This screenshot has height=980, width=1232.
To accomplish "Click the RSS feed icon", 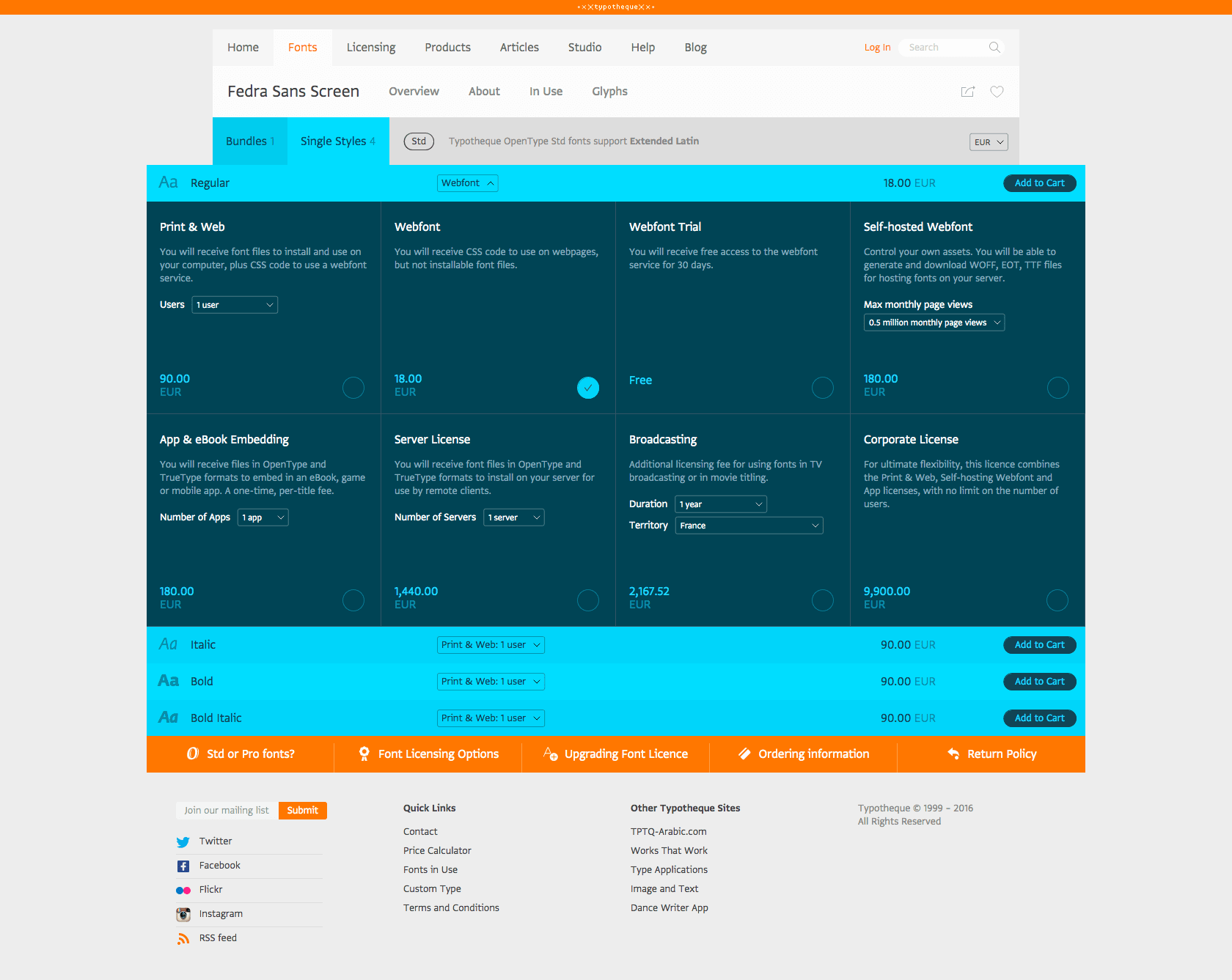I will pos(183,938).
